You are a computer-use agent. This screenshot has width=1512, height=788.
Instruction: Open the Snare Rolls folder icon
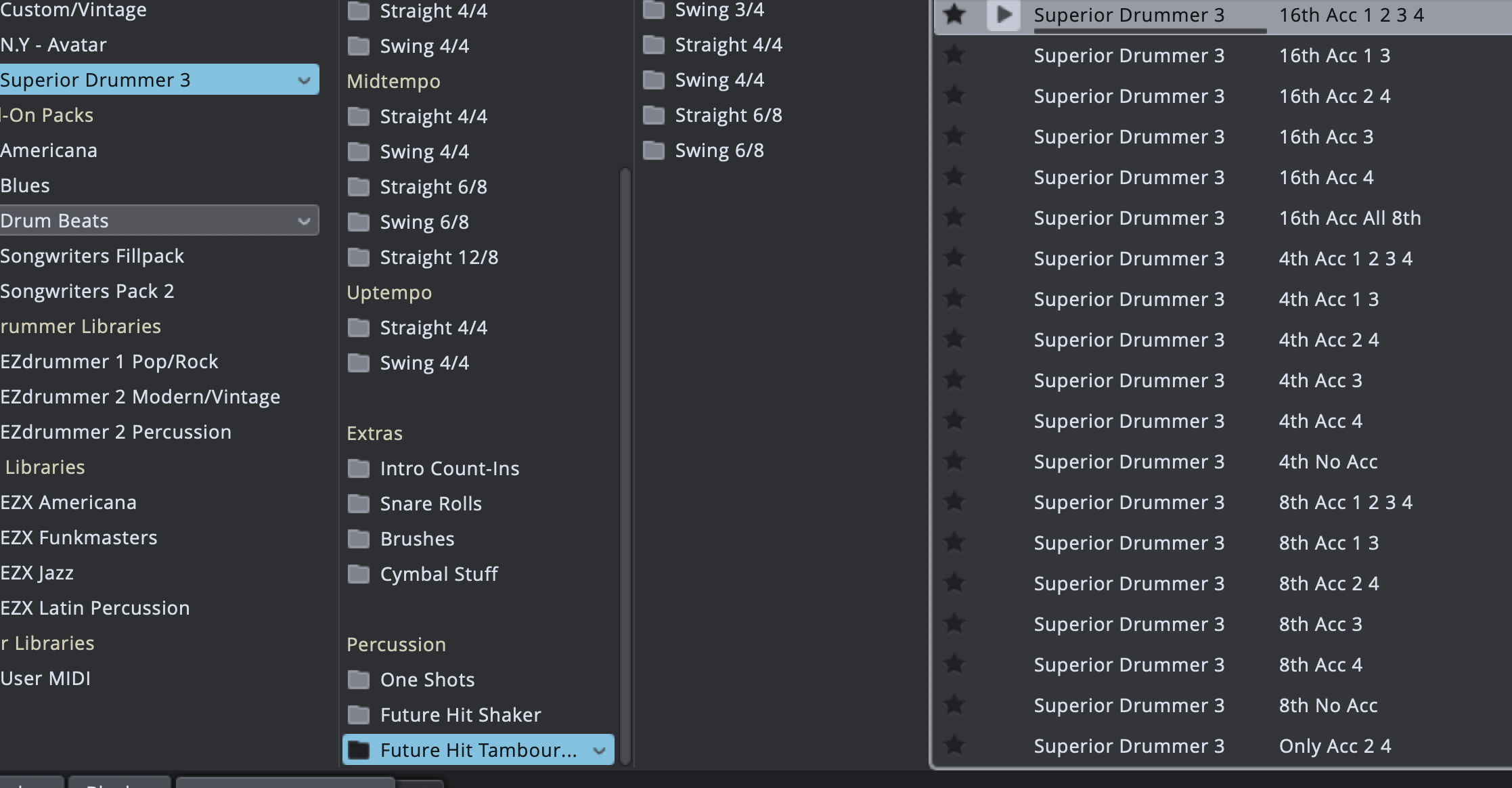click(359, 504)
